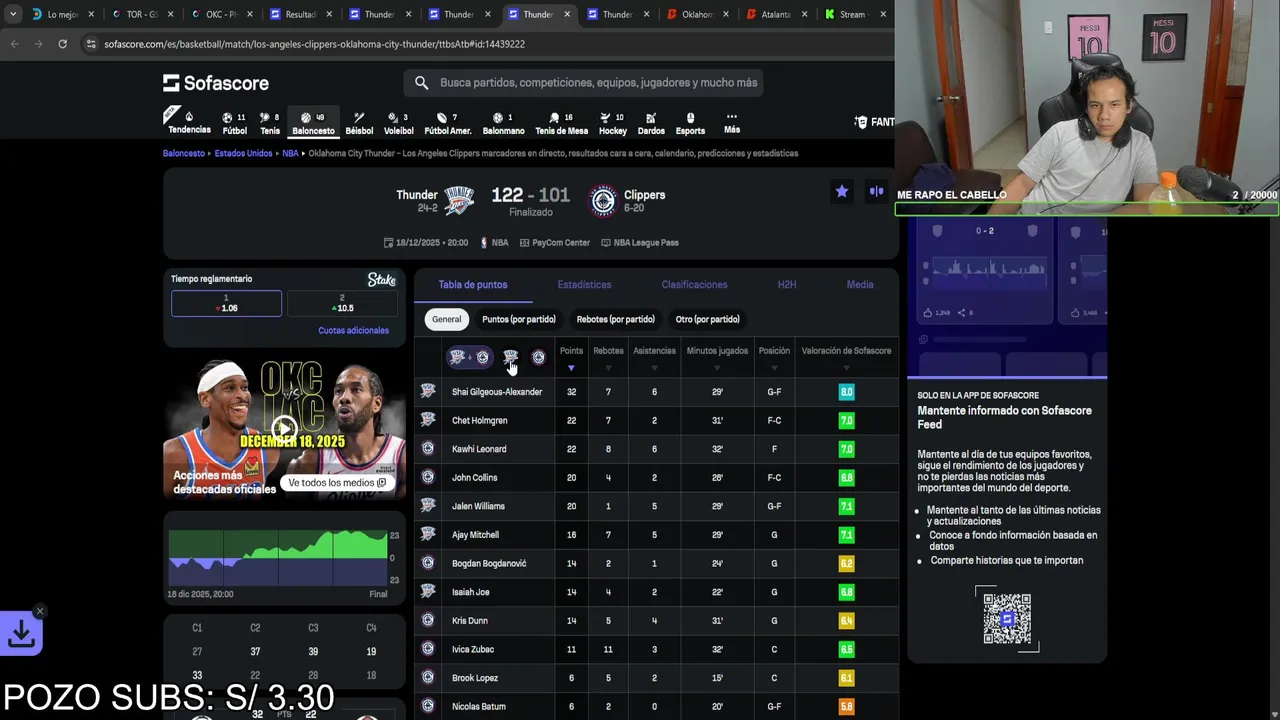The image size is (1280, 720).
Task: Open the Fantasy link in header
Action: tap(875, 122)
